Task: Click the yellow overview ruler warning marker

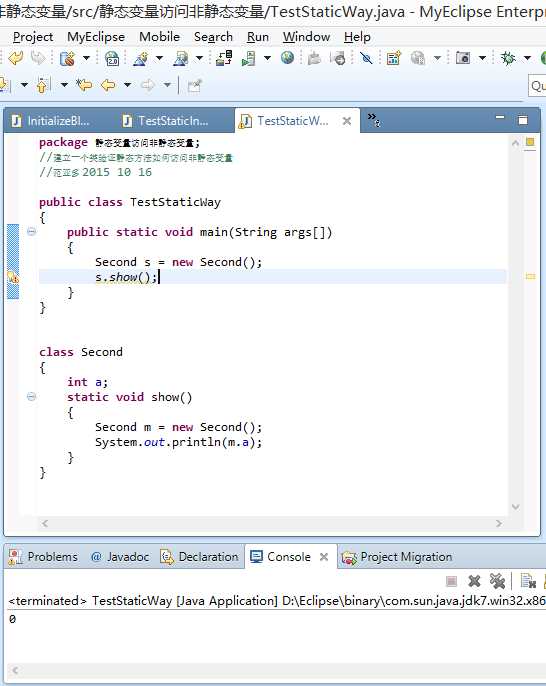Action: pos(530,276)
